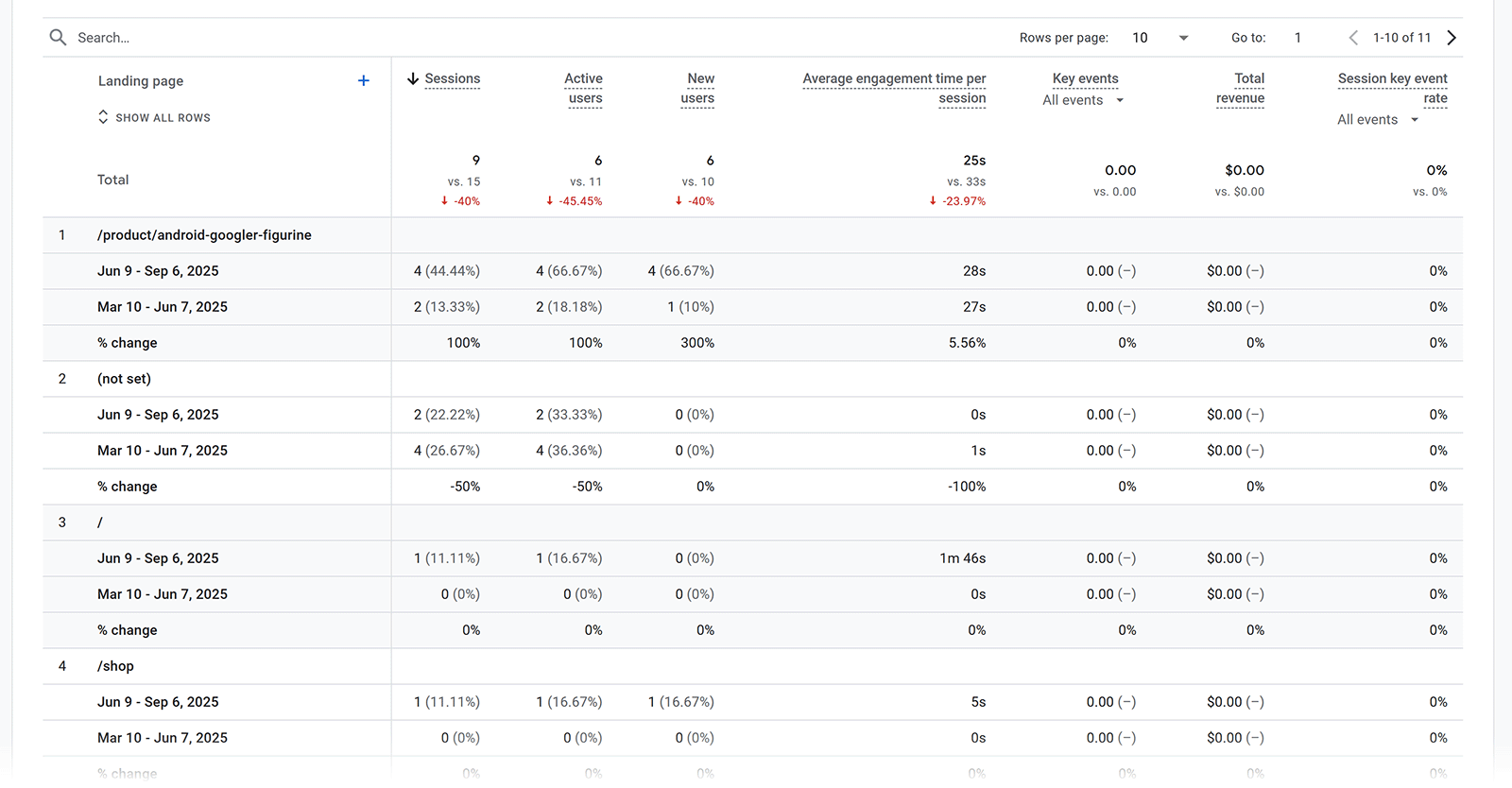Go to previous page of results
Viewport: 1512px width, 788px height.
pyautogui.click(x=1353, y=38)
